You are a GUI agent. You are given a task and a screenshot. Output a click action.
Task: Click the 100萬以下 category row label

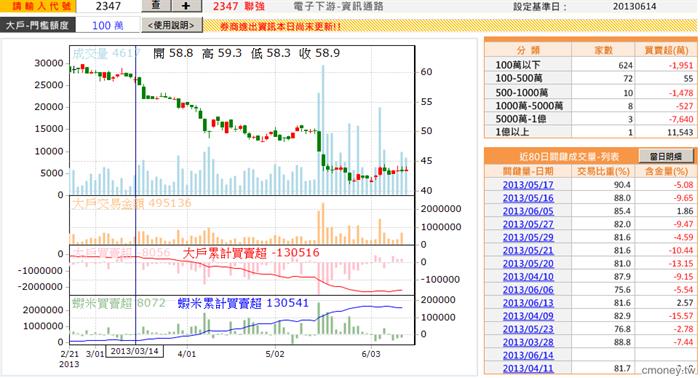click(517, 65)
